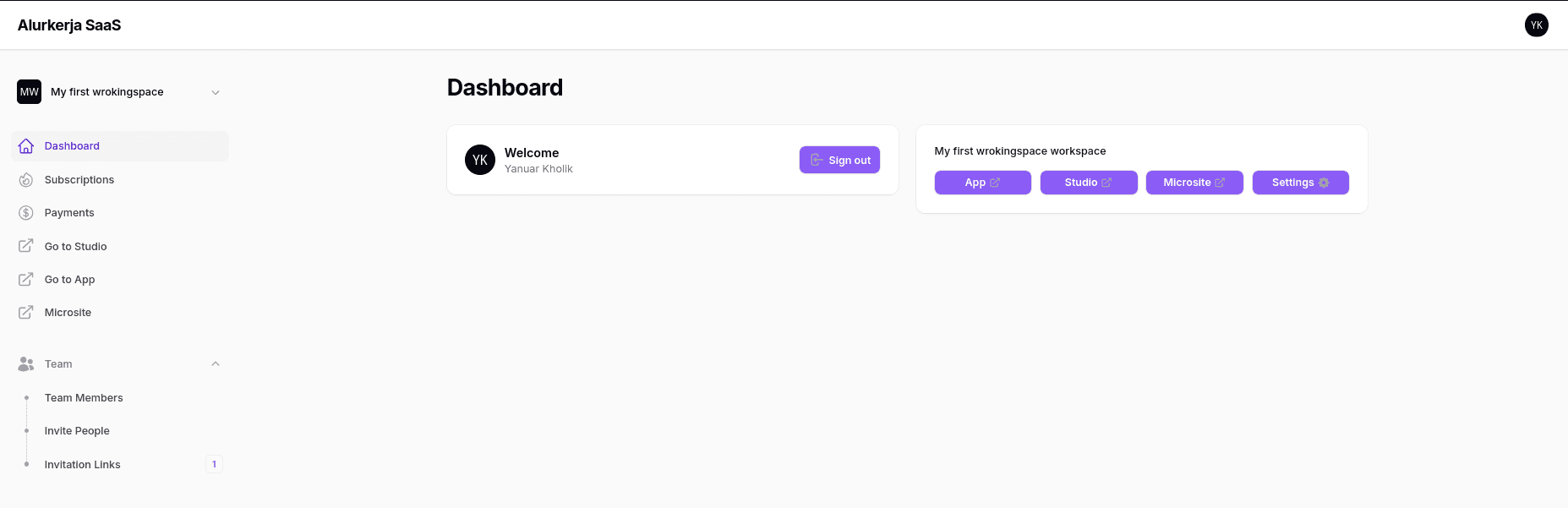Click the Team section label
The width and height of the screenshot is (1568, 508).
pyautogui.click(x=58, y=363)
